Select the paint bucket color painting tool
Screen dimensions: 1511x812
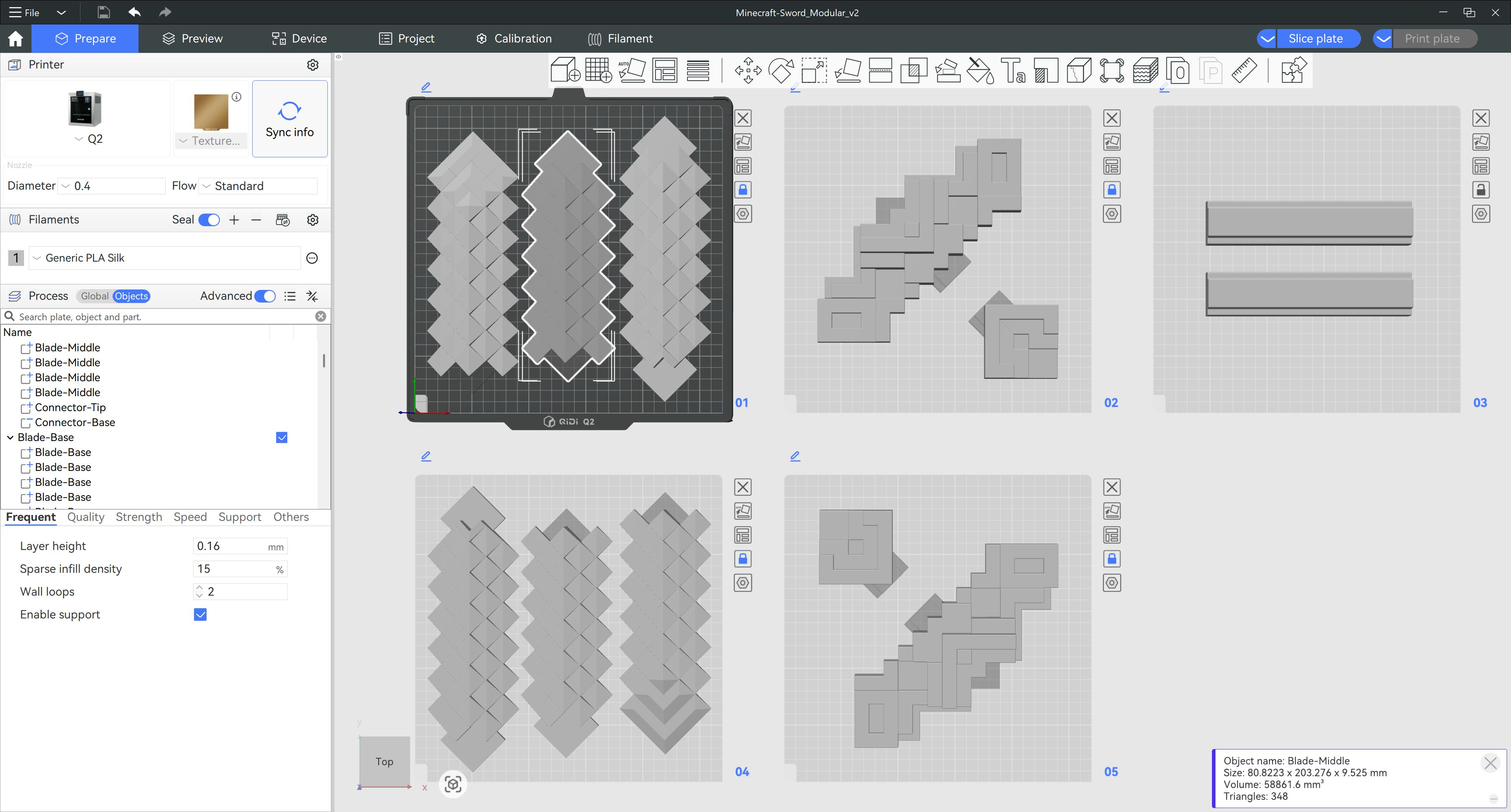(979, 70)
